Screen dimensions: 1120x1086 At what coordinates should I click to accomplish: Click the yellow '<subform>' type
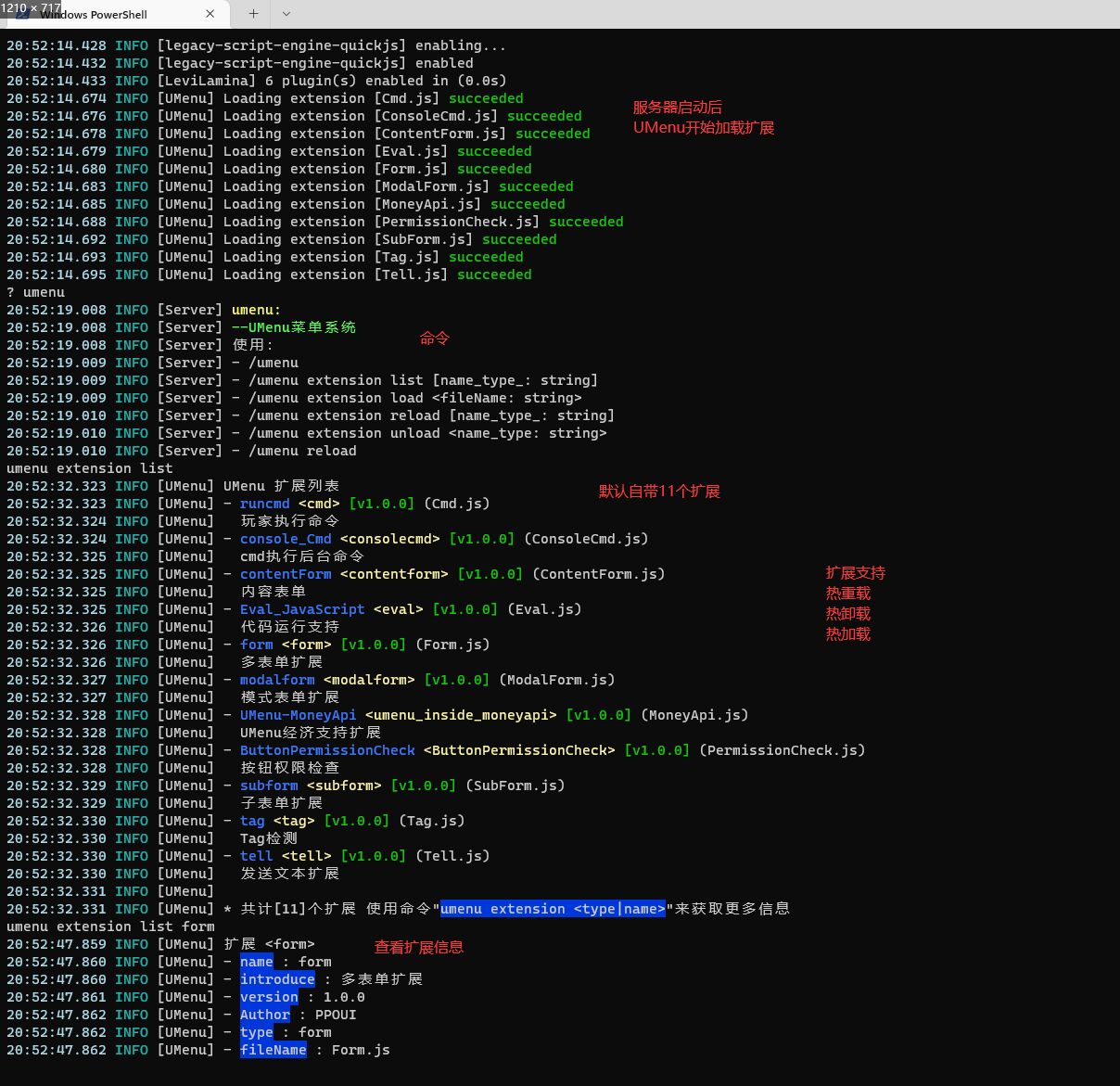[x=344, y=786]
